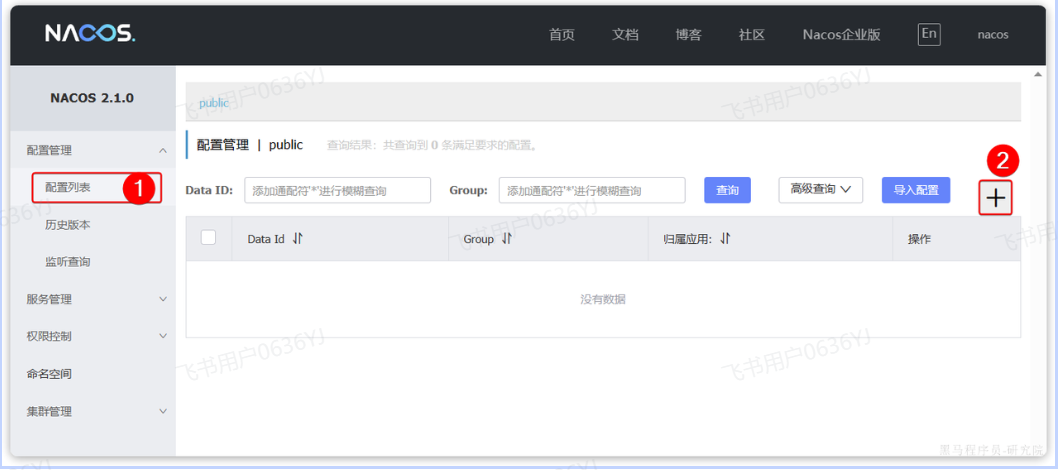1058x470 pixels.
Task: Open Nacos企业版 in top navigation
Action: [841, 35]
